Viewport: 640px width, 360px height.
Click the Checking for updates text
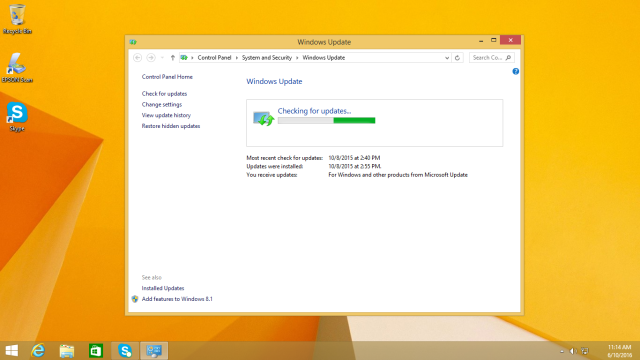(x=314, y=111)
